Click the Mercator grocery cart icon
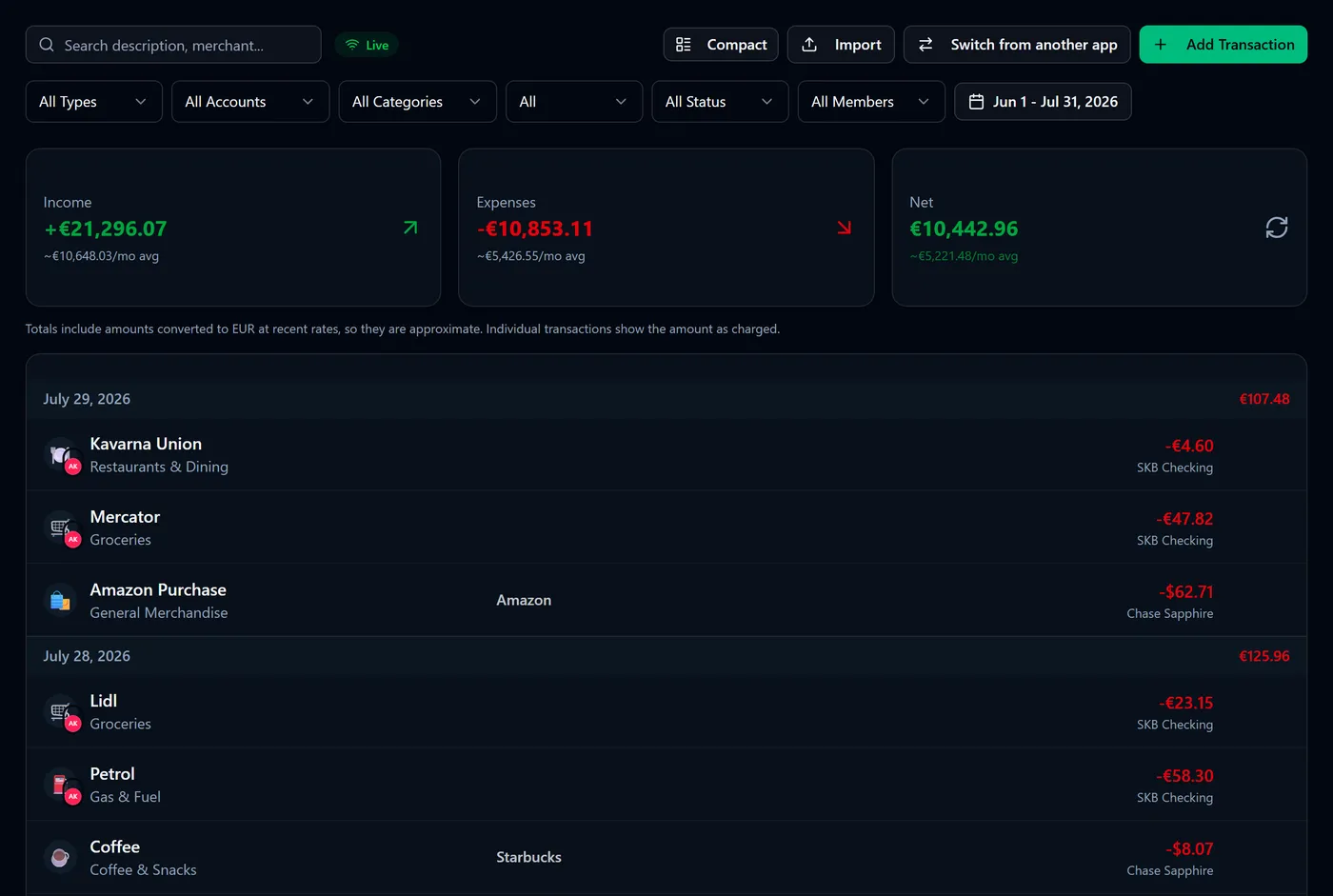 [60, 527]
